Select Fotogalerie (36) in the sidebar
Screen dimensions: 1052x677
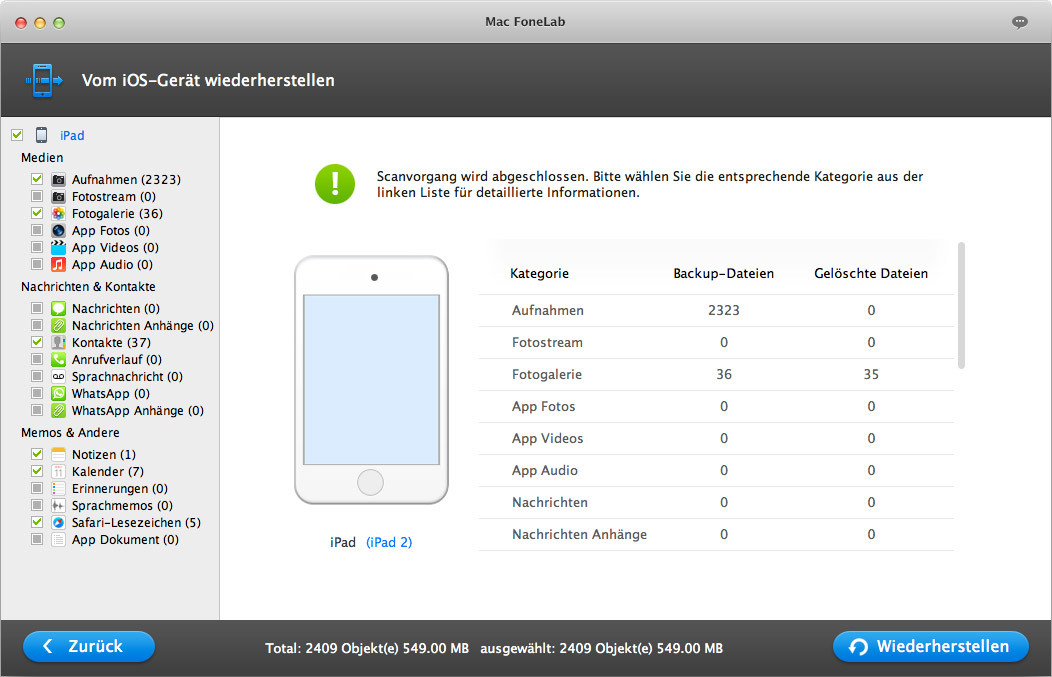(x=117, y=213)
